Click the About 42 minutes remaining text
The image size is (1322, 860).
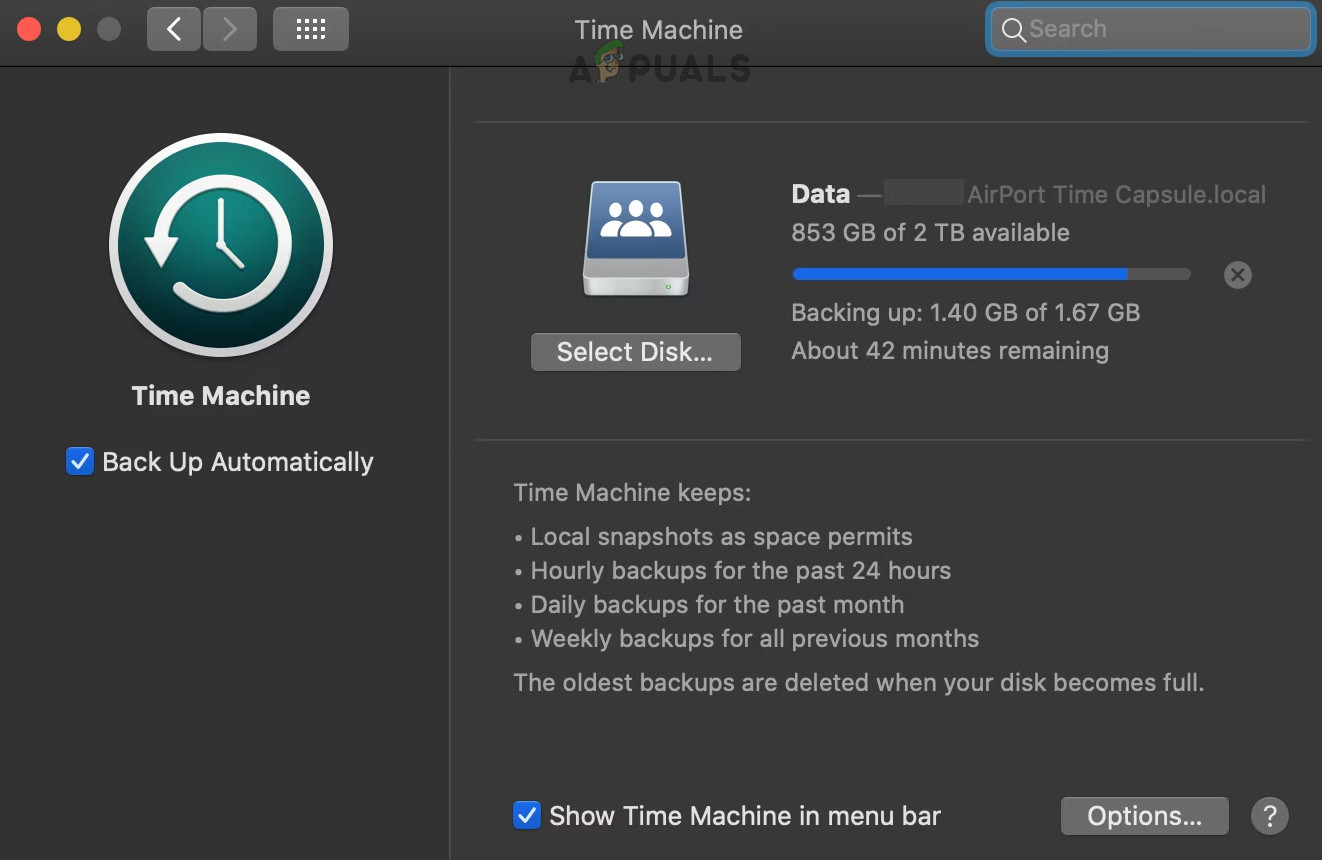coord(950,350)
